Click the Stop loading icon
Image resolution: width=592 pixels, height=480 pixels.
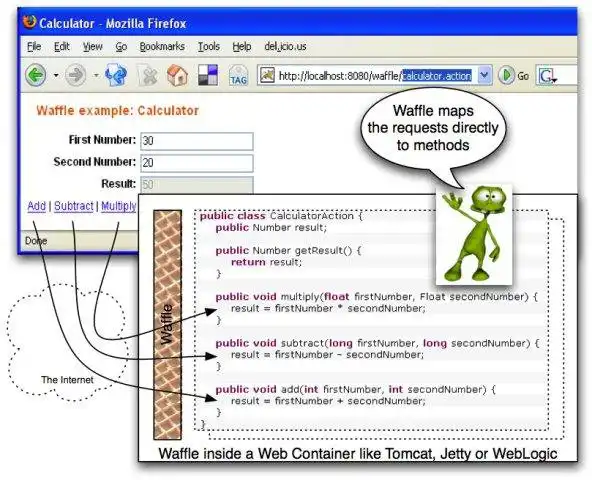click(147, 75)
